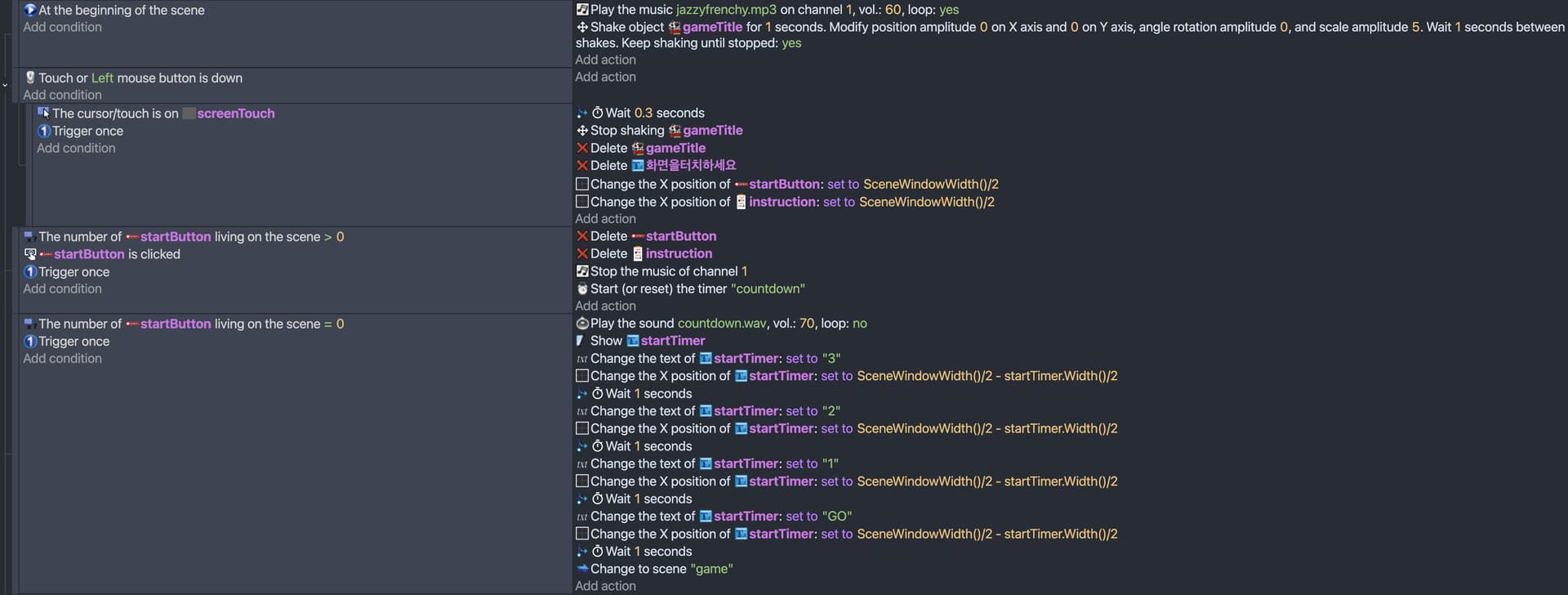Add a condition below "startButton is clicked" Trigger once

click(x=62, y=289)
